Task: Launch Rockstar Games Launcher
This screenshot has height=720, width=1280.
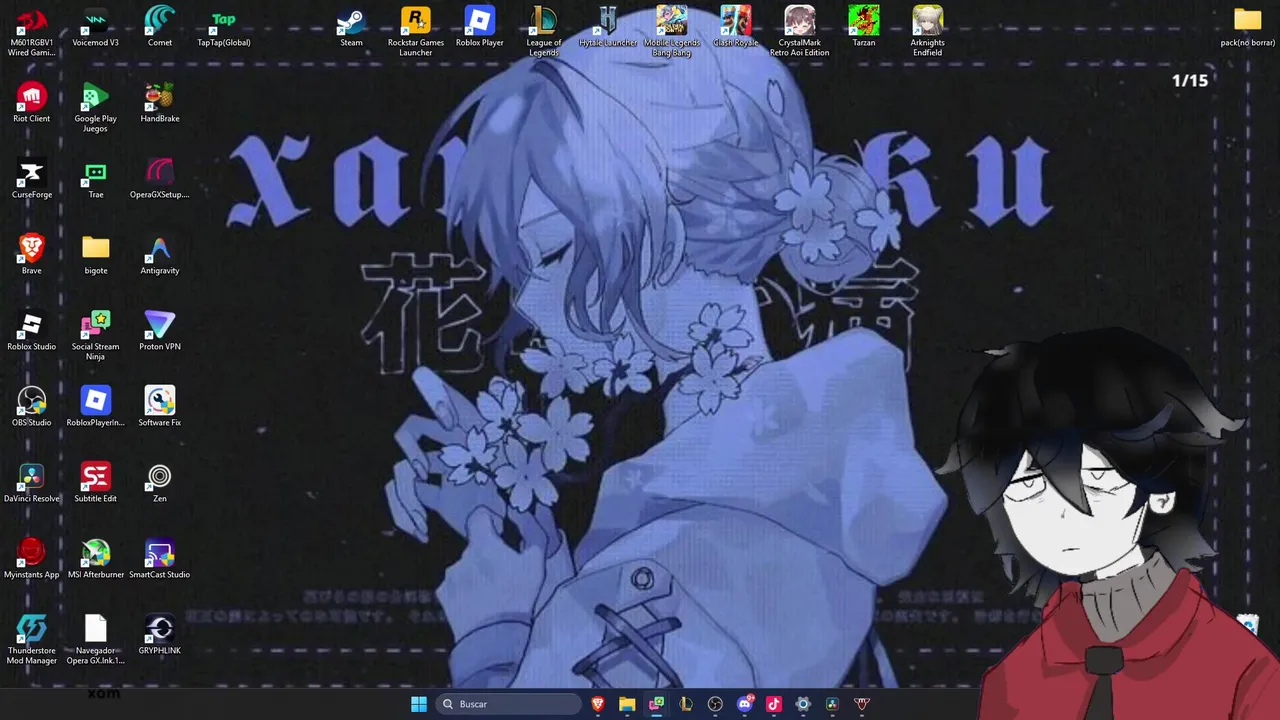Action: (416, 30)
